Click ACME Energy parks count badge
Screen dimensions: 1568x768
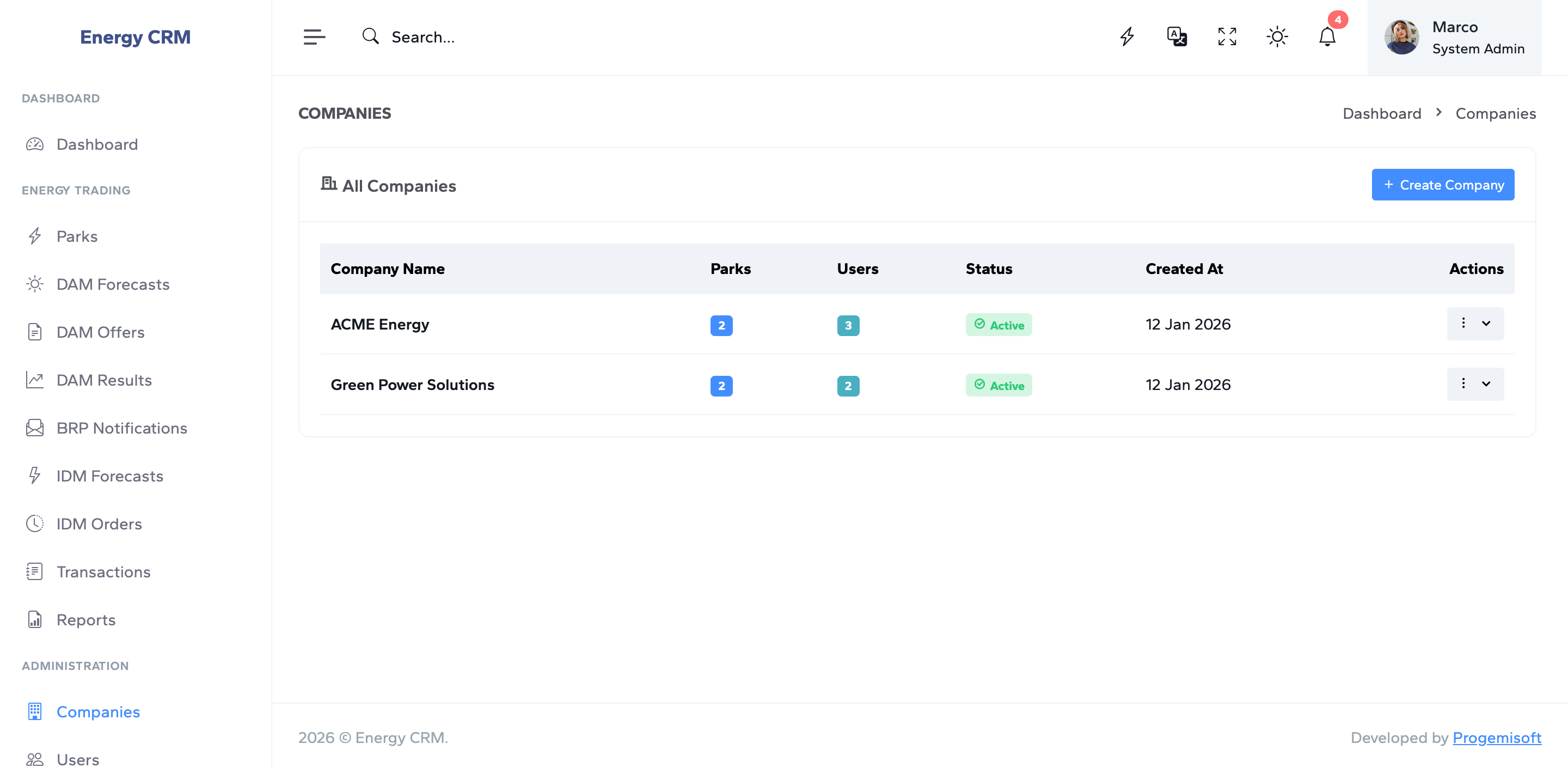[721, 325]
